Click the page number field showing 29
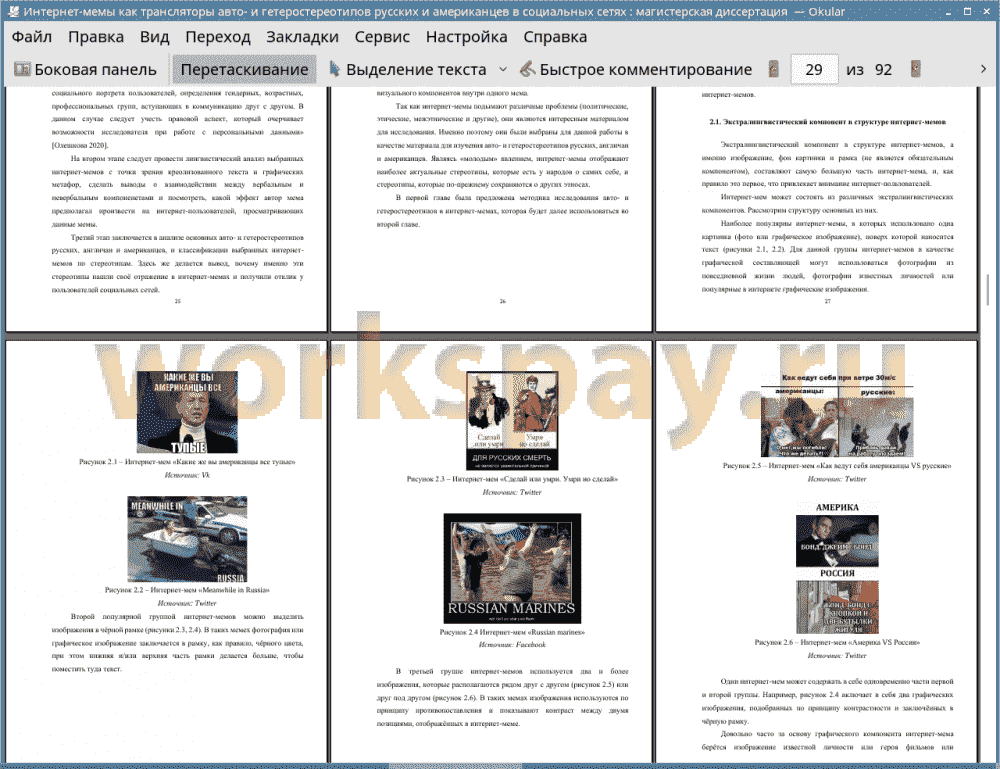The image size is (1000, 769). [x=814, y=70]
